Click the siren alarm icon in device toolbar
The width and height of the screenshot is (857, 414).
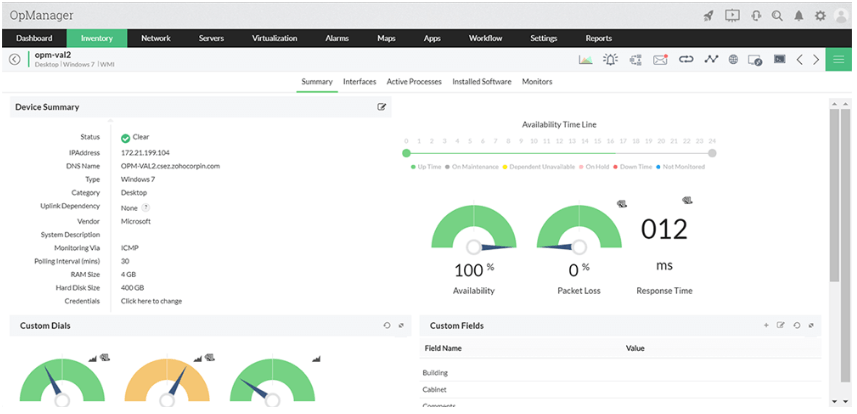[610, 60]
